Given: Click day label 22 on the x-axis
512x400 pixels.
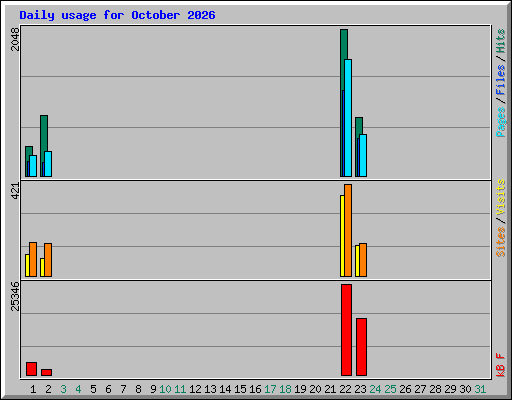Looking at the screenshot, I should 345,389.
